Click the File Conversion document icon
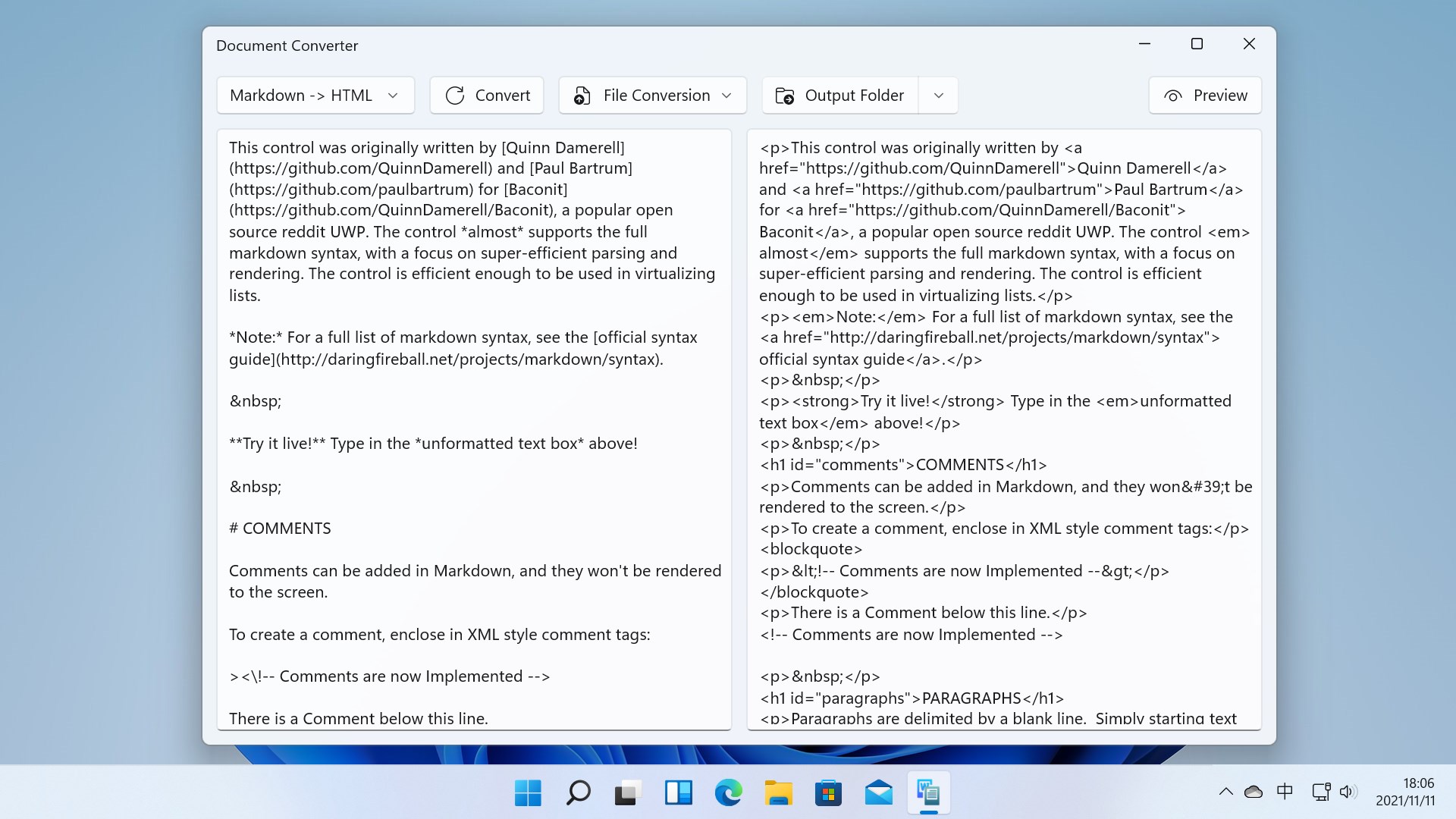Image resolution: width=1456 pixels, height=819 pixels. pyautogui.click(x=582, y=96)
